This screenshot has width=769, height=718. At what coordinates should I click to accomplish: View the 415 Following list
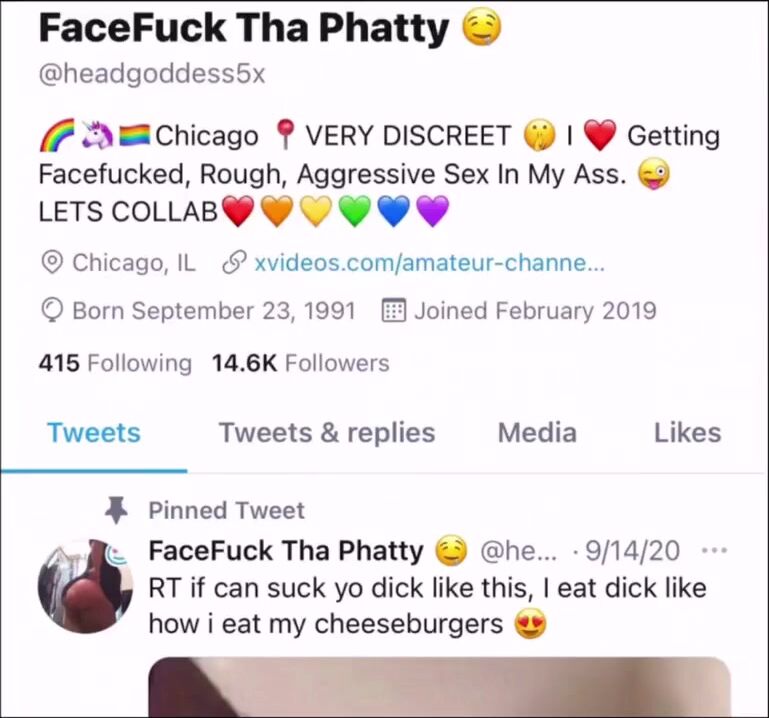pyautogui.click(x=115, y=363)
